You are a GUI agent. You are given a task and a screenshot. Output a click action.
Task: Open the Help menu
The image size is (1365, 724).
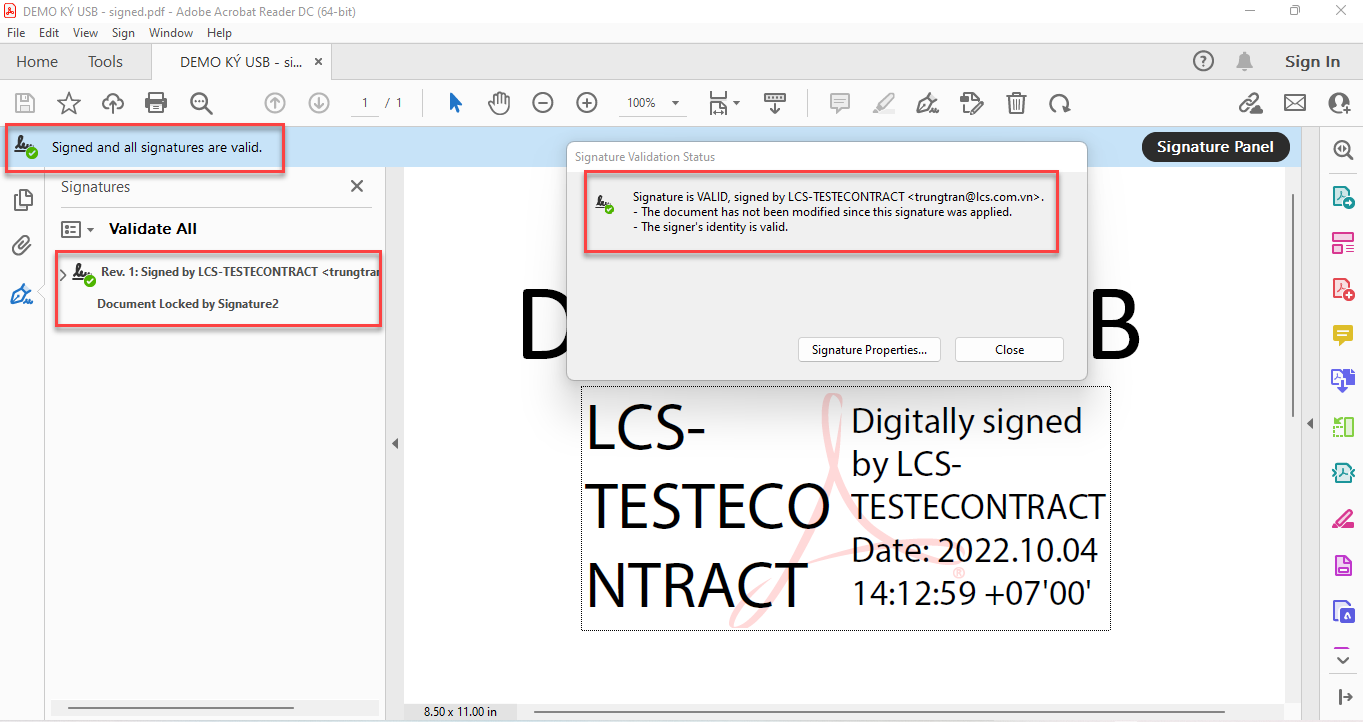click(219, 33)
